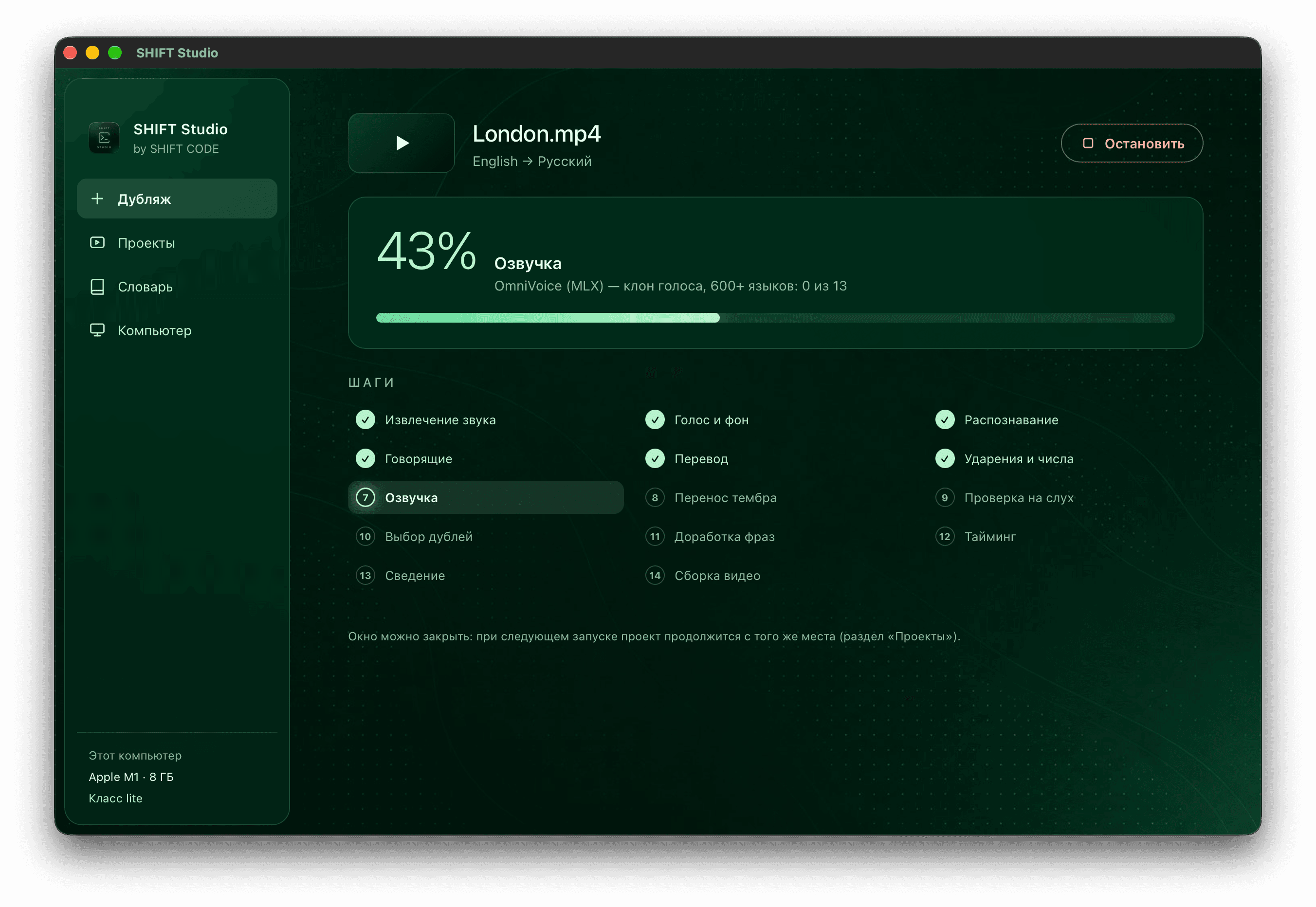The width and height of the screenshot is (1316, 907).
Task: Click the Класс lite label
Action: click(x=115, y=798)
